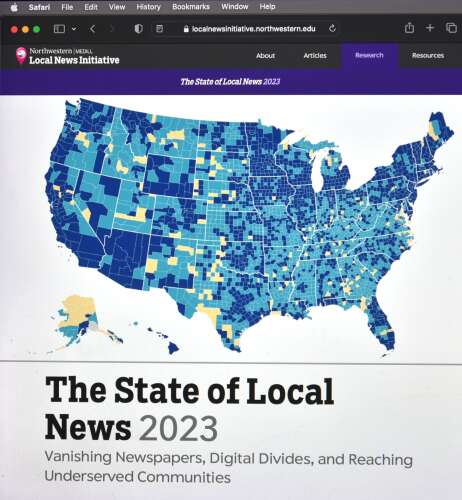Open the About navigation dropdown
Screen dimensions: 462x500
(x=266, y=56)
